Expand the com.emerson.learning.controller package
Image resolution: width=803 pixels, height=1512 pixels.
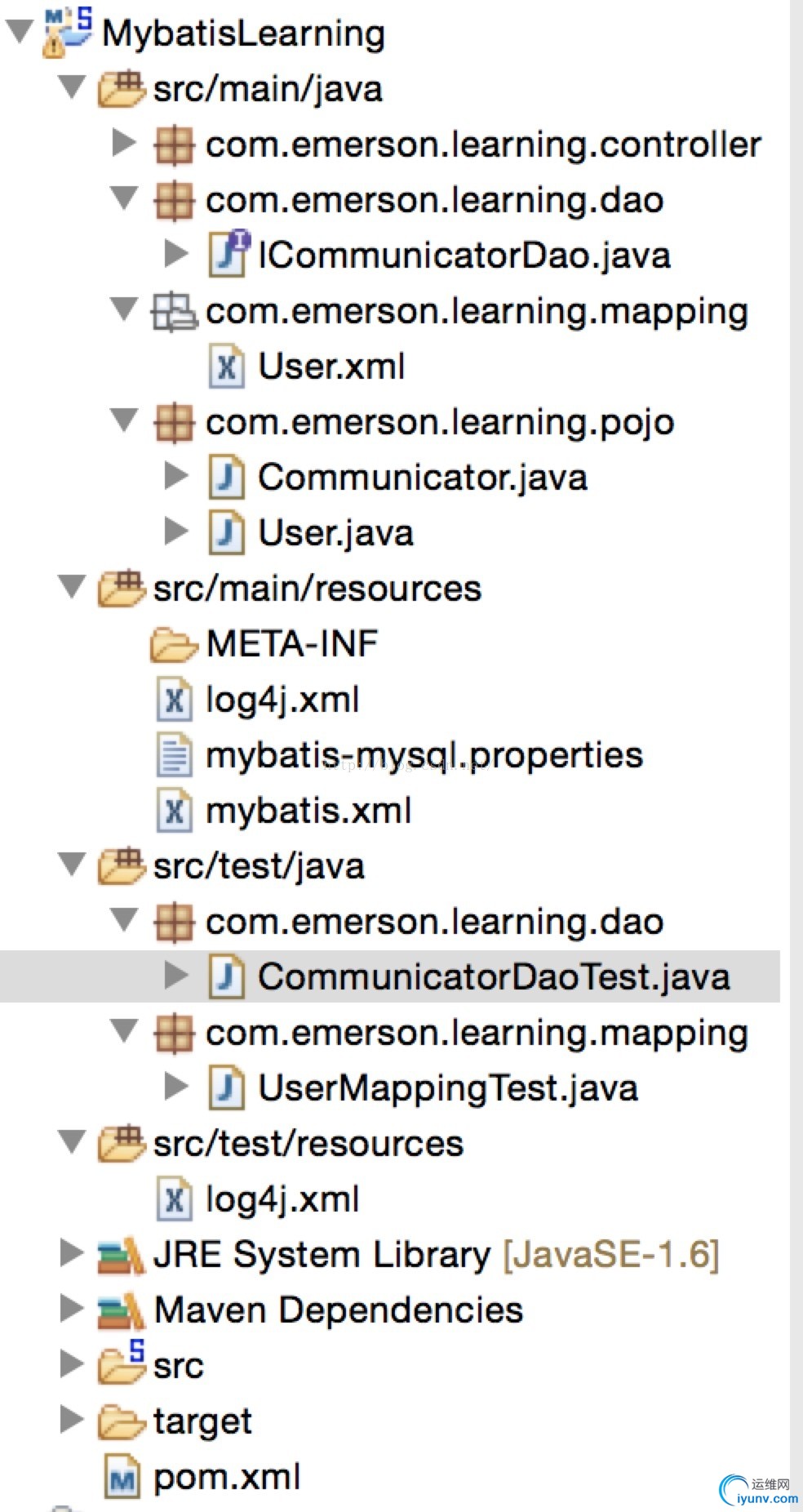point(124,143)
